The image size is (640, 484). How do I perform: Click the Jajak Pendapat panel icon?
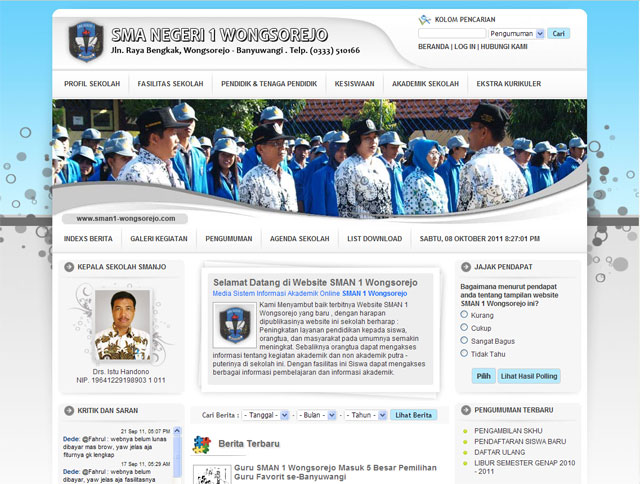[x=465, y=267]
